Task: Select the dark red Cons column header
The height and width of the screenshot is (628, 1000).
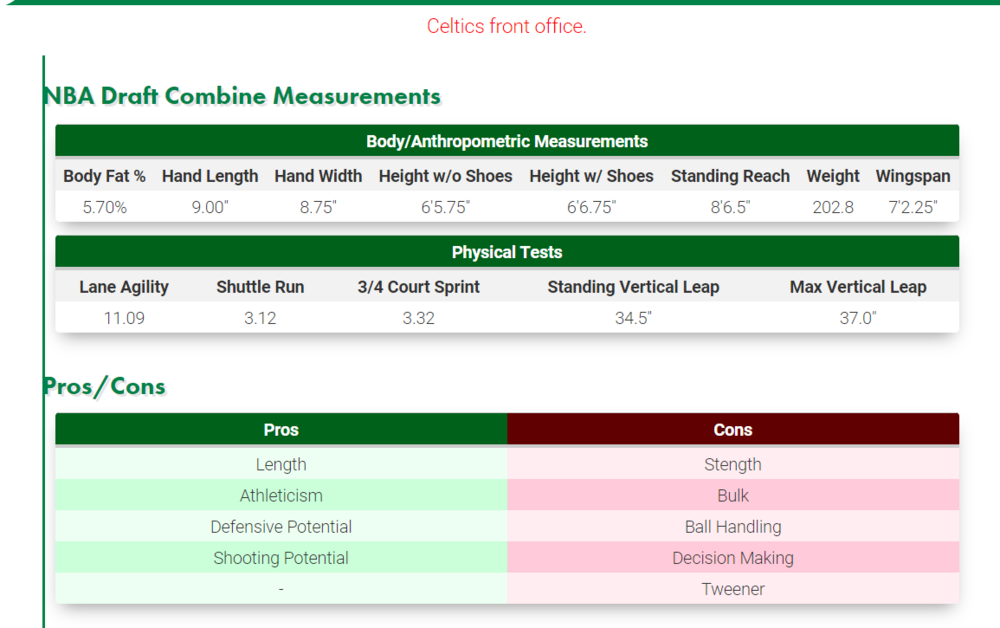Action: point(733,429)
